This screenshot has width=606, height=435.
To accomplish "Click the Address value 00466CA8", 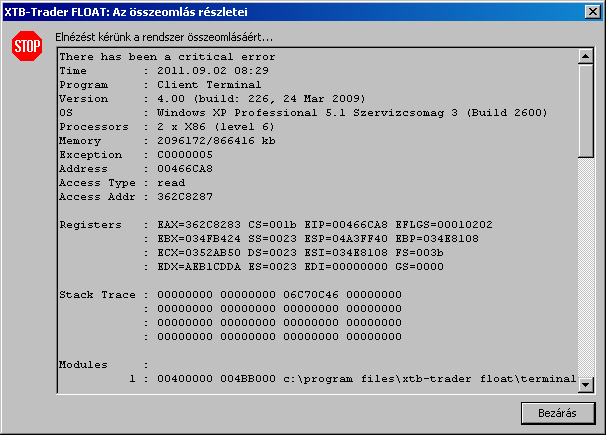I will tap(185, 168).
